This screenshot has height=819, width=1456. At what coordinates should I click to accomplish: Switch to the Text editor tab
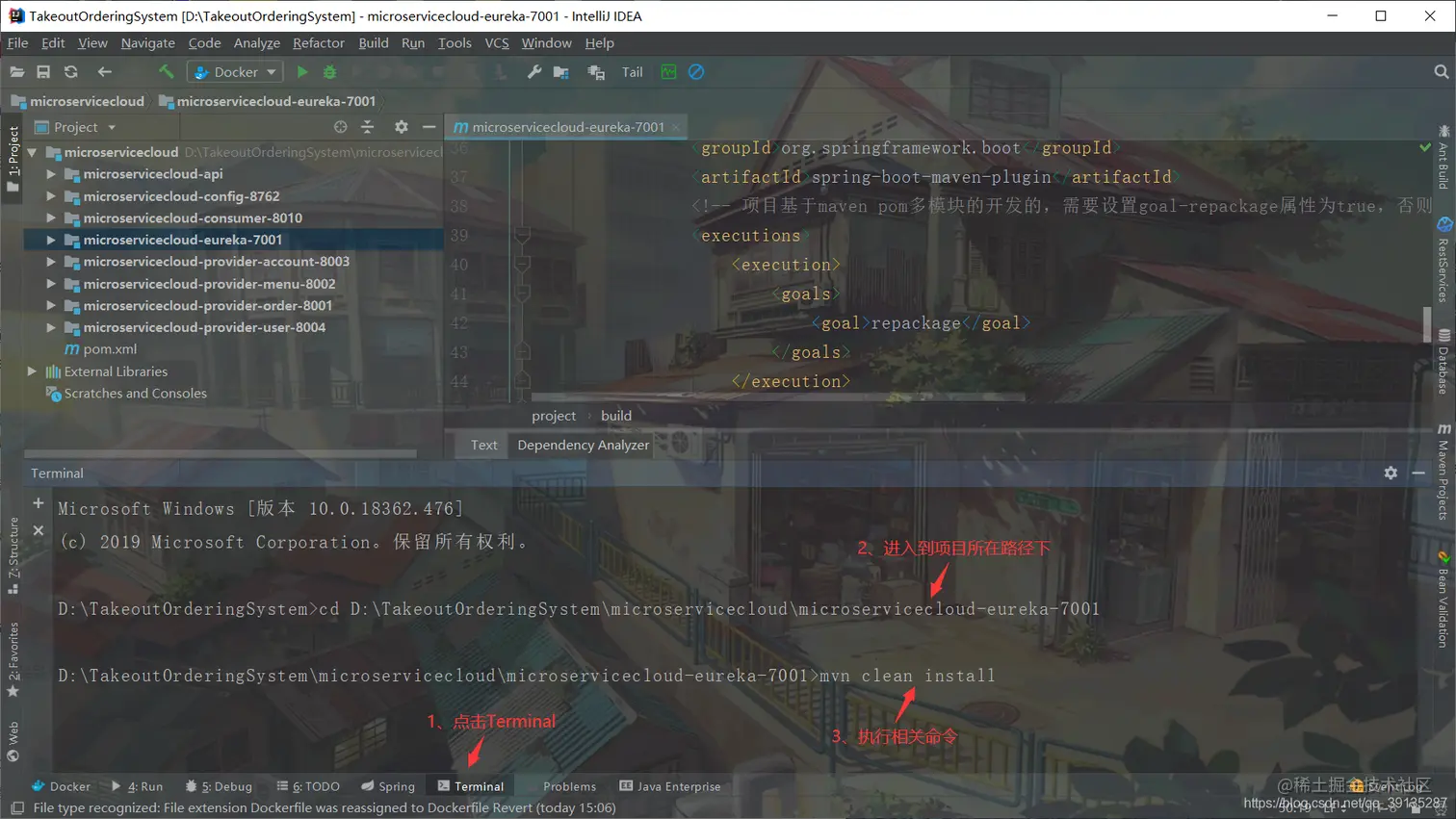[x=483, y=445]
